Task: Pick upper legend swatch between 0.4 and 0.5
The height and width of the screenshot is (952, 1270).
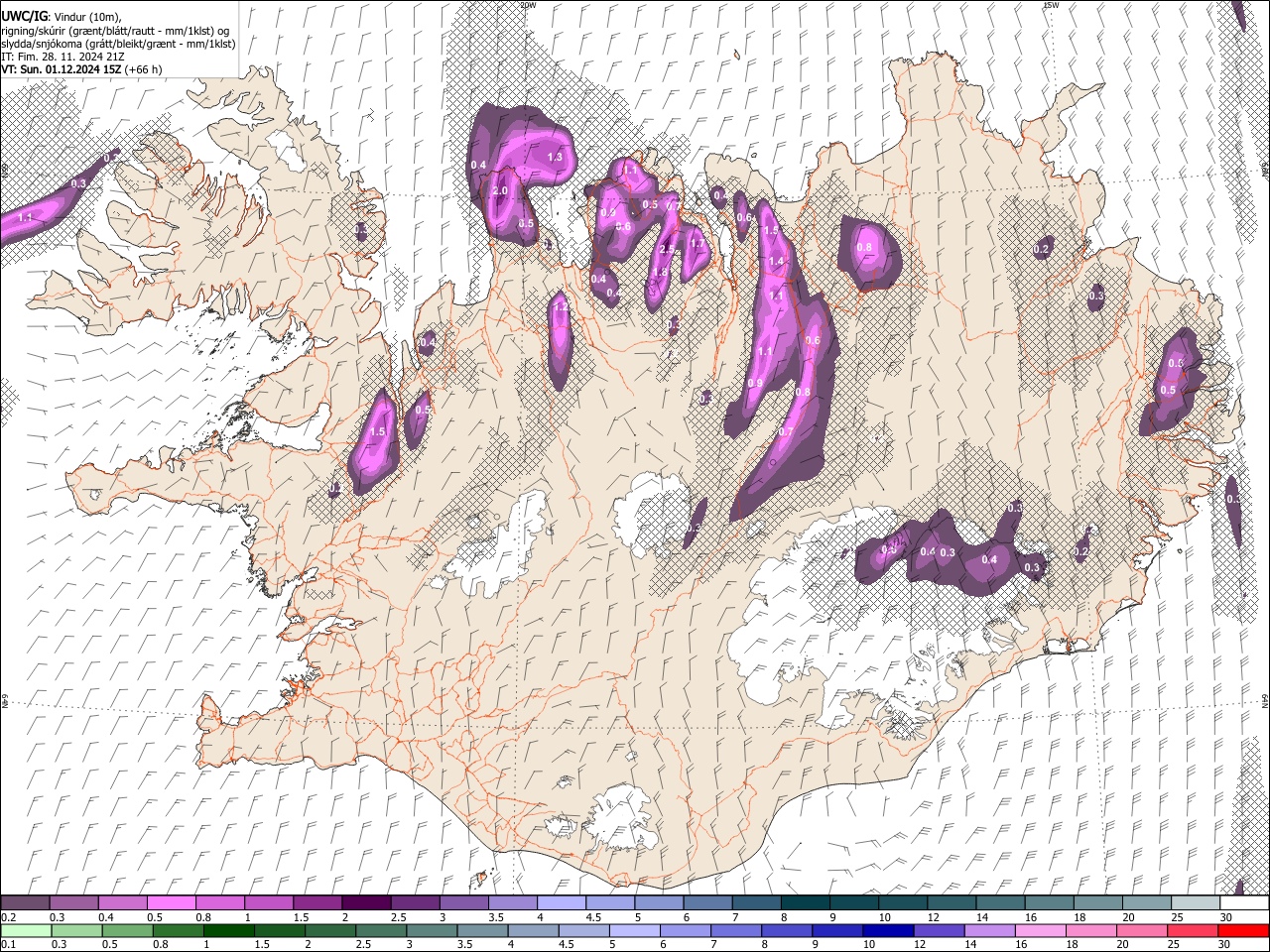Action: (x=122, y=903)
